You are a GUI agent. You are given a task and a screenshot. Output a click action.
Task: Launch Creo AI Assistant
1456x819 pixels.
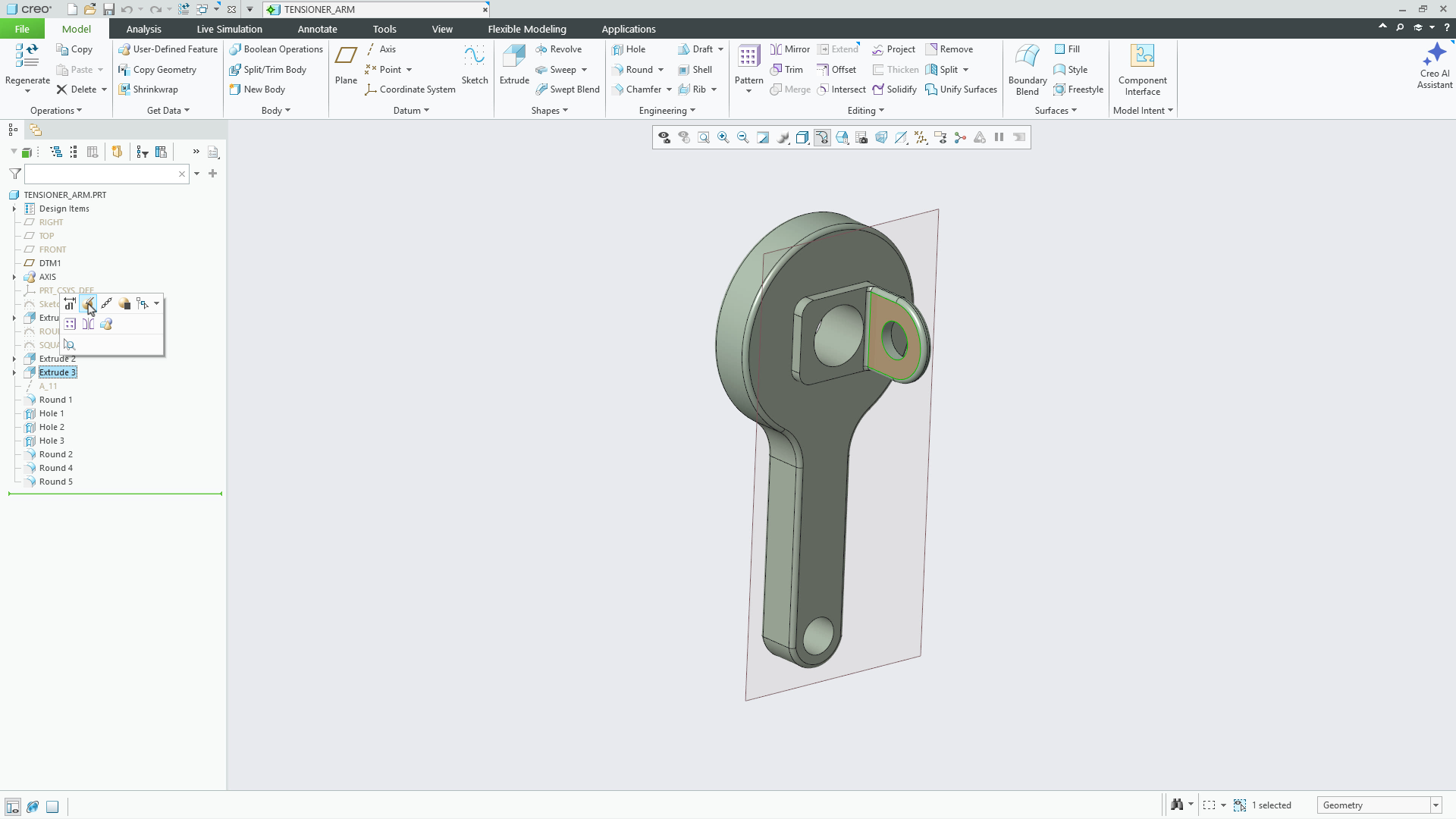(x=1435, y=65)
